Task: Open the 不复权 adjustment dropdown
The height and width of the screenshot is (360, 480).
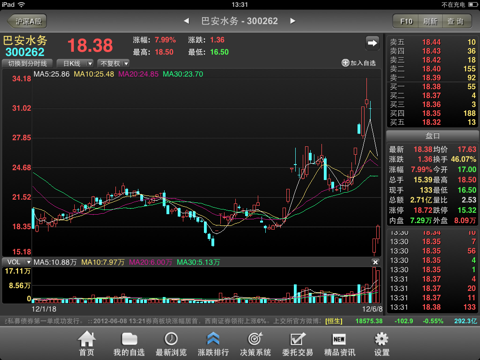Action: (113, 63)
